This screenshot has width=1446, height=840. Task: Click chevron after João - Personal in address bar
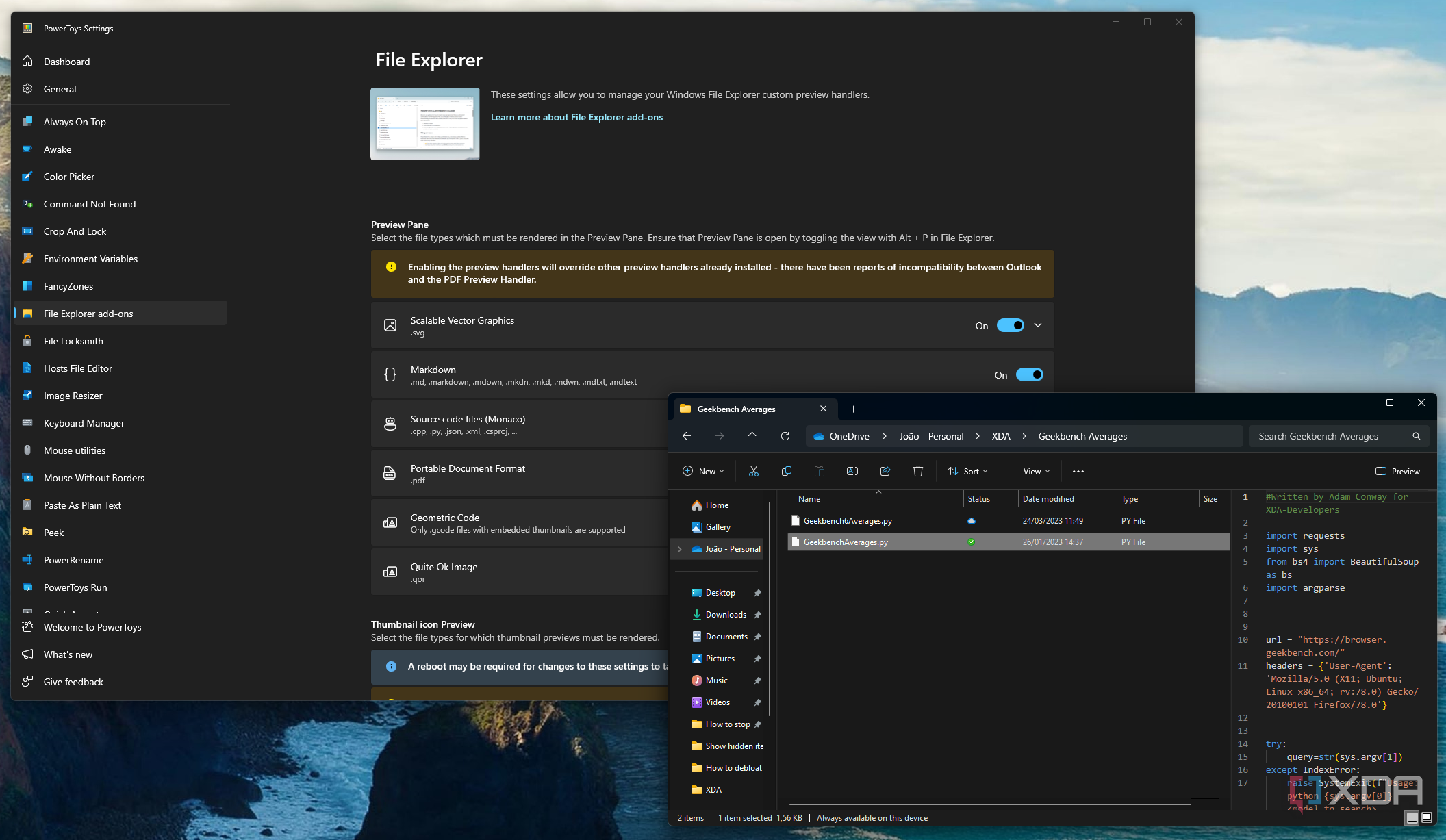click(x=978, y=436)
